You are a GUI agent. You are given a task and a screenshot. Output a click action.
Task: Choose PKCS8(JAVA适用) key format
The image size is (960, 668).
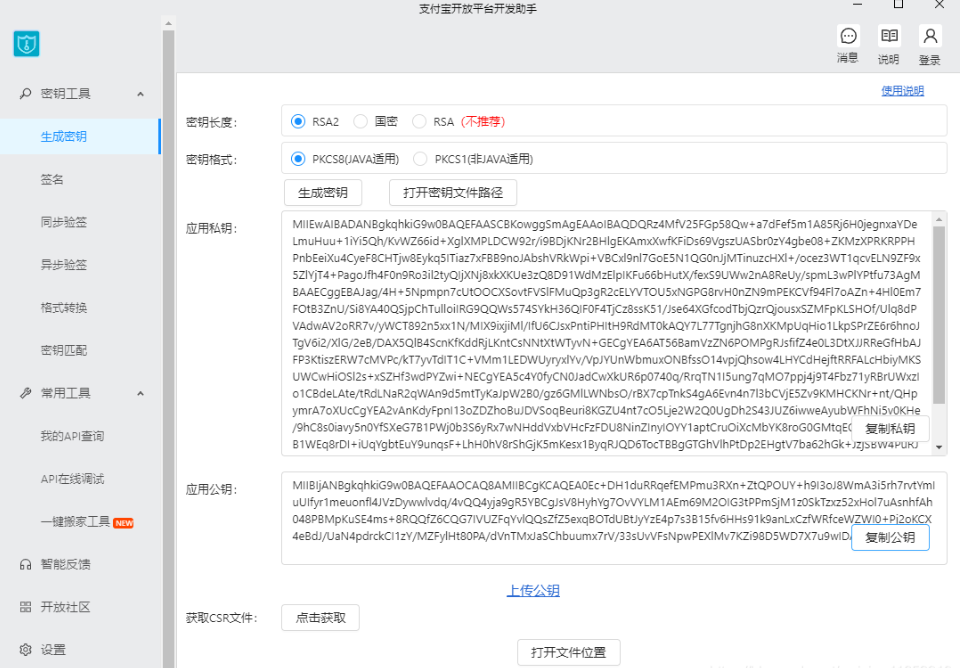pos(298,159)
